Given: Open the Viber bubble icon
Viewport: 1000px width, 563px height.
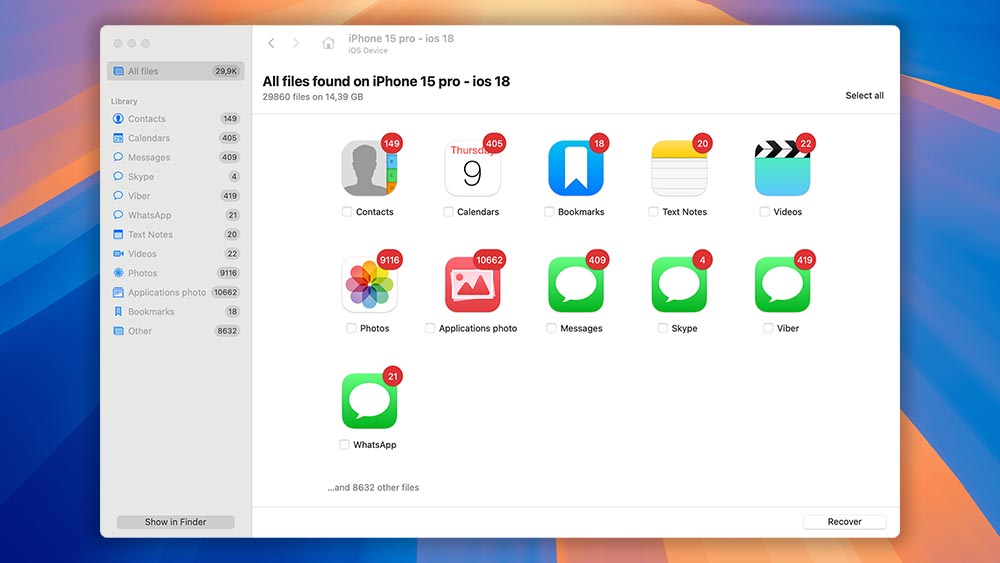Looking at the screenshot, I should pos(783,284).
